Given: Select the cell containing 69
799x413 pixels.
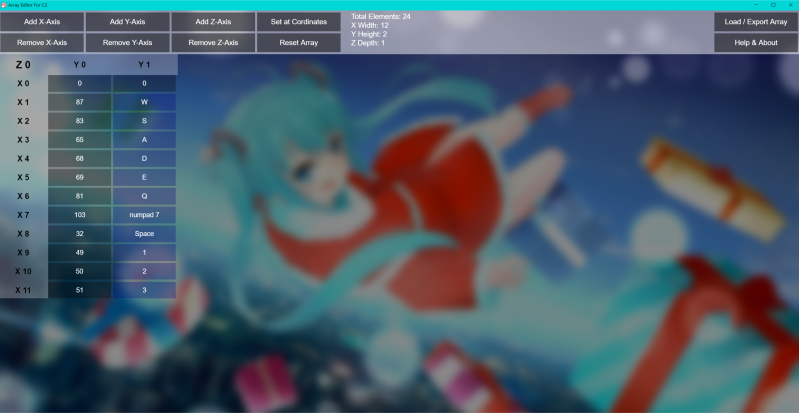Looking at the screenshot, I should pos(79,177).
